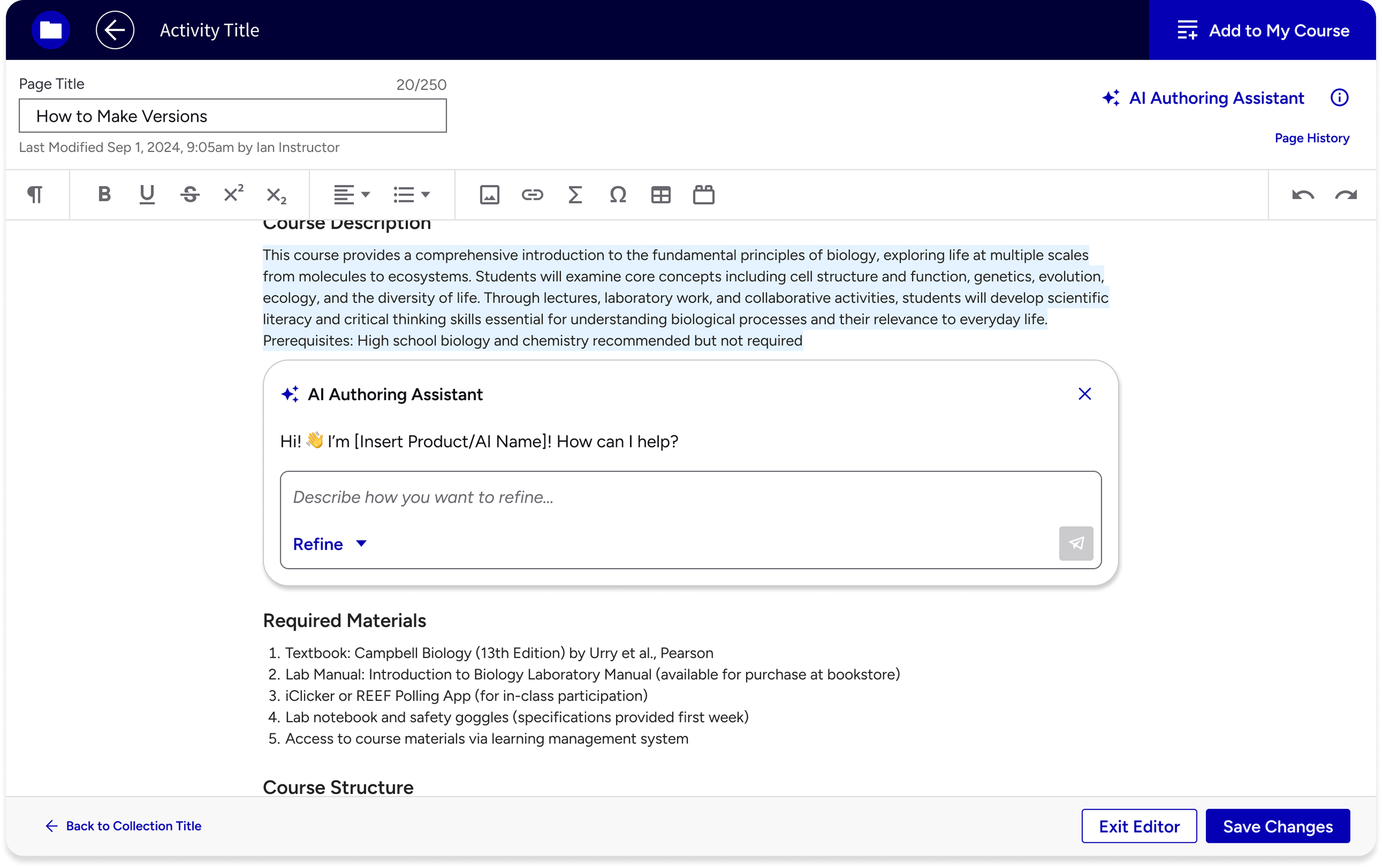The image size is (1382, 868).
Task: Open paragraph formatting pilcrow tool
Action: click(35, 194)
